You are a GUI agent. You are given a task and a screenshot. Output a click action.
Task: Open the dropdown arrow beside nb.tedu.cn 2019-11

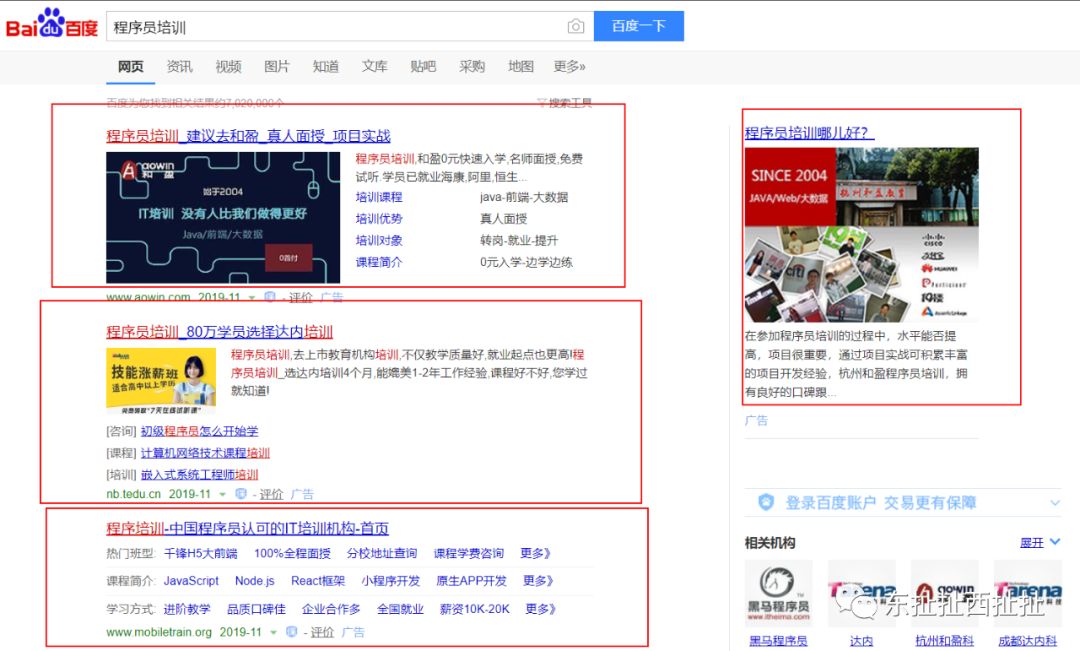pos(222,494)
